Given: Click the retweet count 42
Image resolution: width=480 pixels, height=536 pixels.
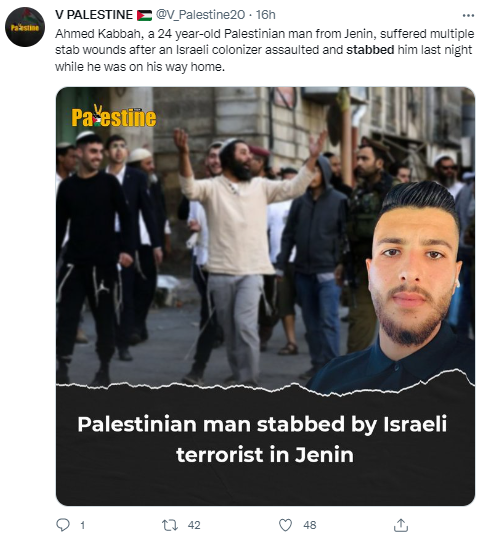Looking at the screenshot, I should click(x=194, y=525).
